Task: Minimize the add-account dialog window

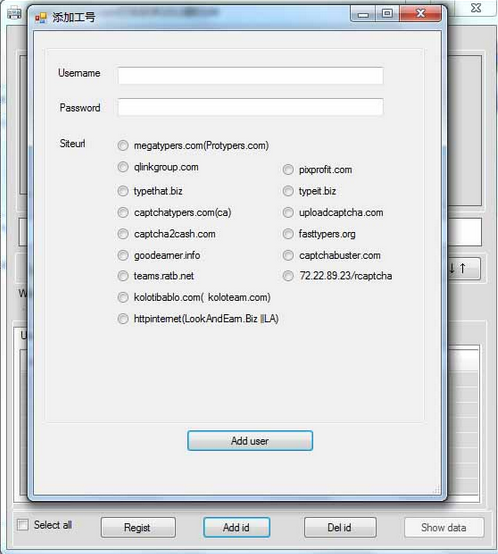Action: click(363, 14)
